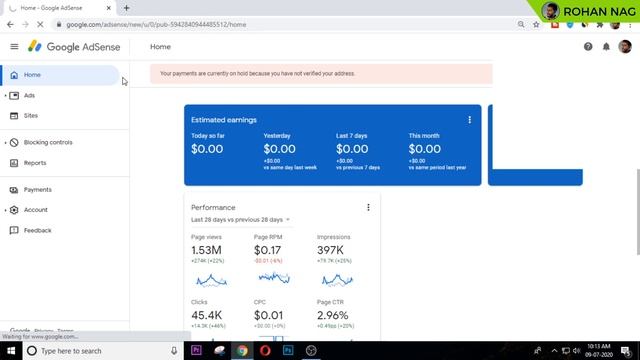Open Photoshop from the taskbar
The width and height of the screenshot is (640, 360).
[x=288, y=350]
